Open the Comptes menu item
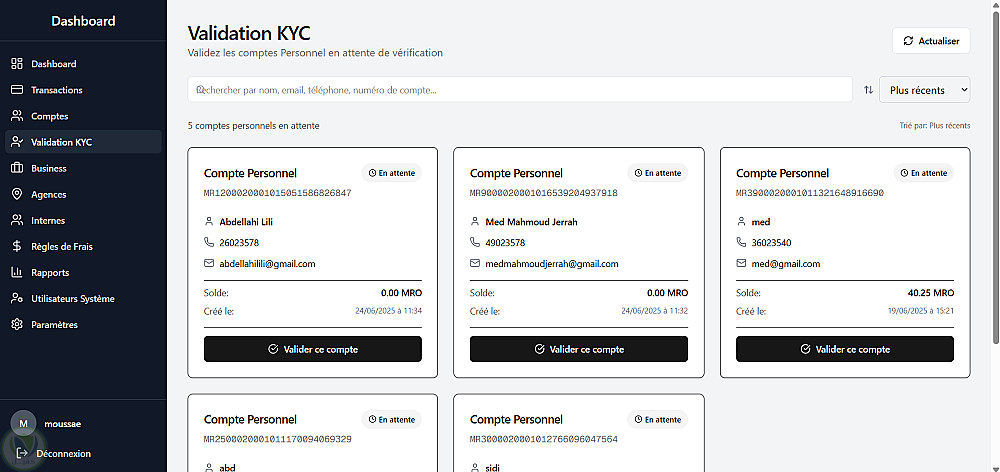 click(x=49, y=116)
